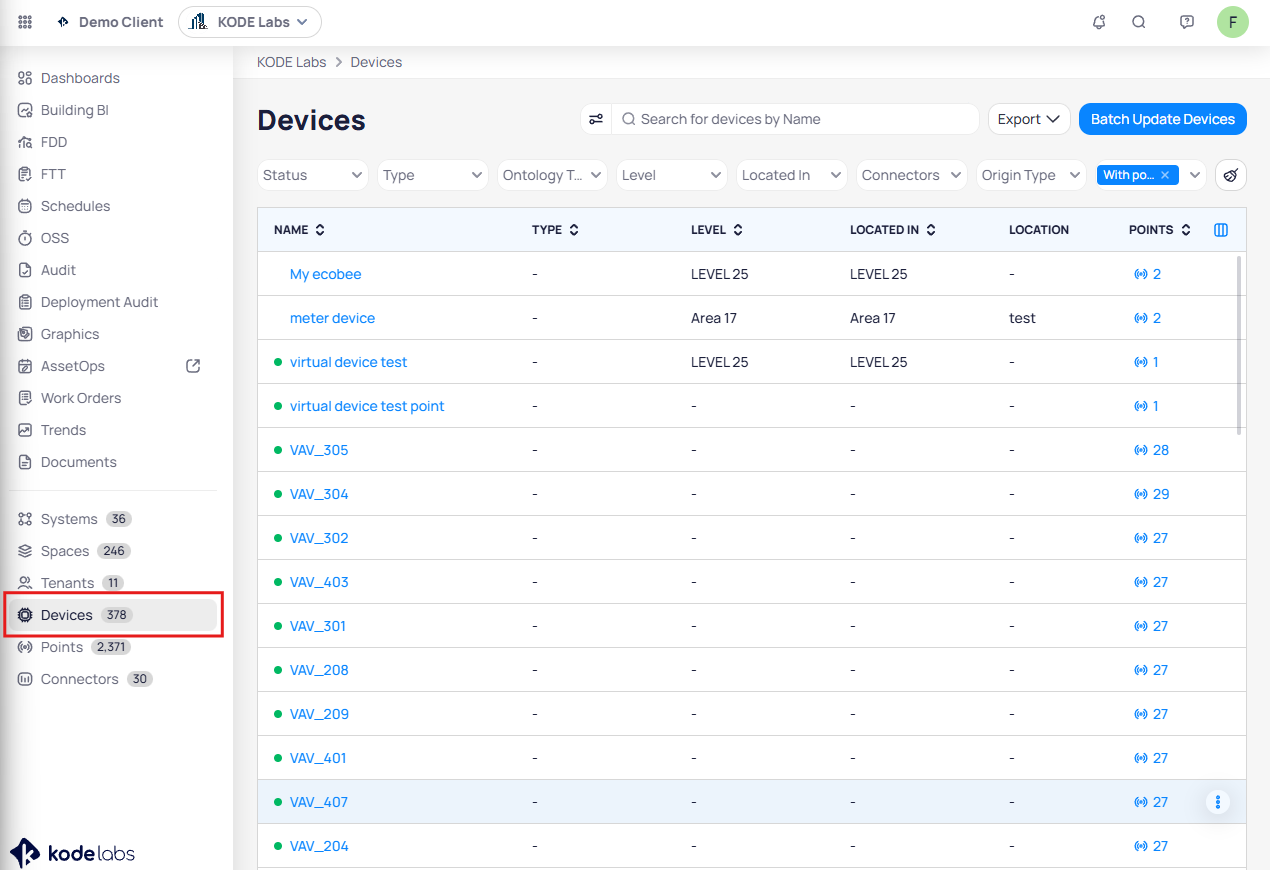Open the help chat icon
Screen dimensions: 1270x870
click(x=1187, y=22)
